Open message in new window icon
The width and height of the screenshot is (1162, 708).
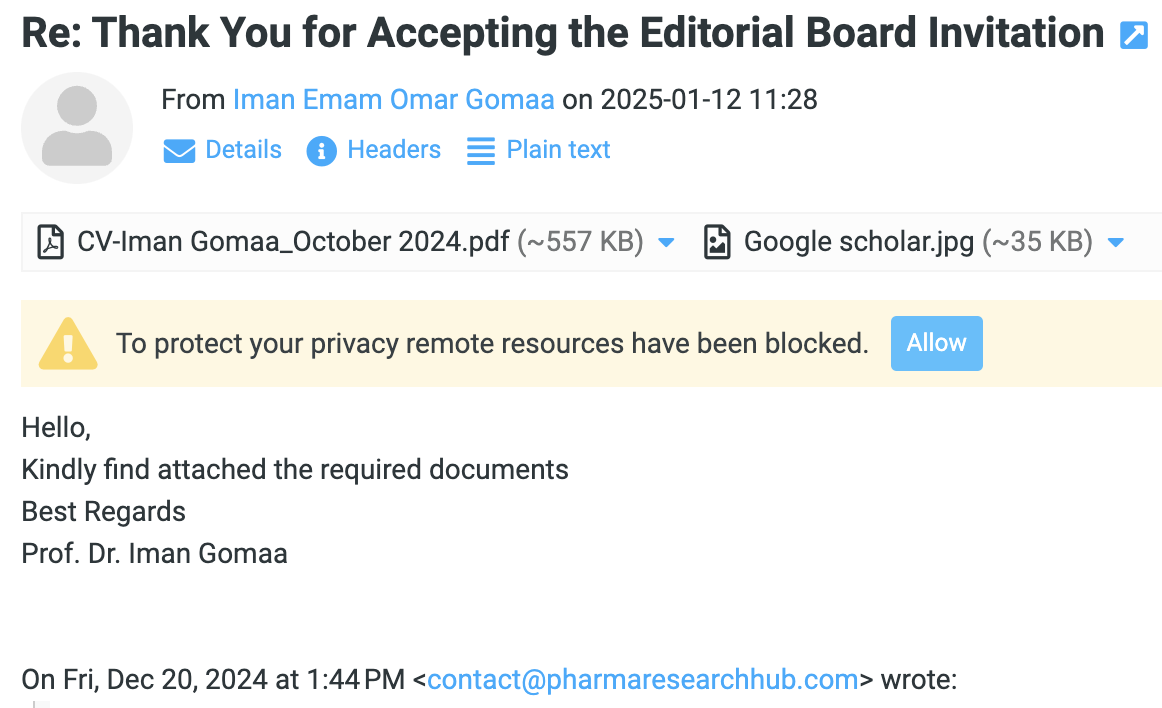[x=1134, y=36]
